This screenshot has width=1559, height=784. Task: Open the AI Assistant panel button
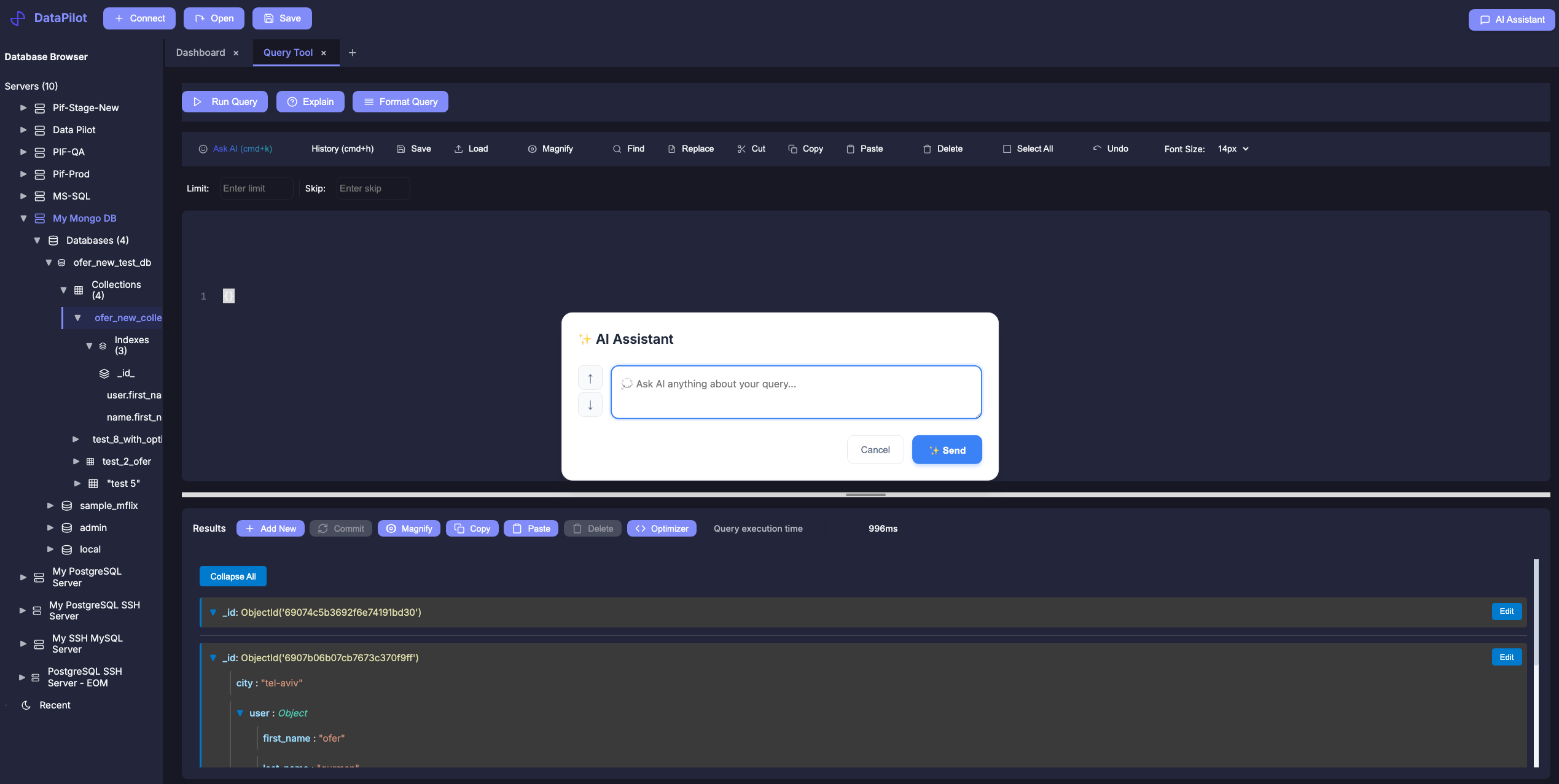1512,20
